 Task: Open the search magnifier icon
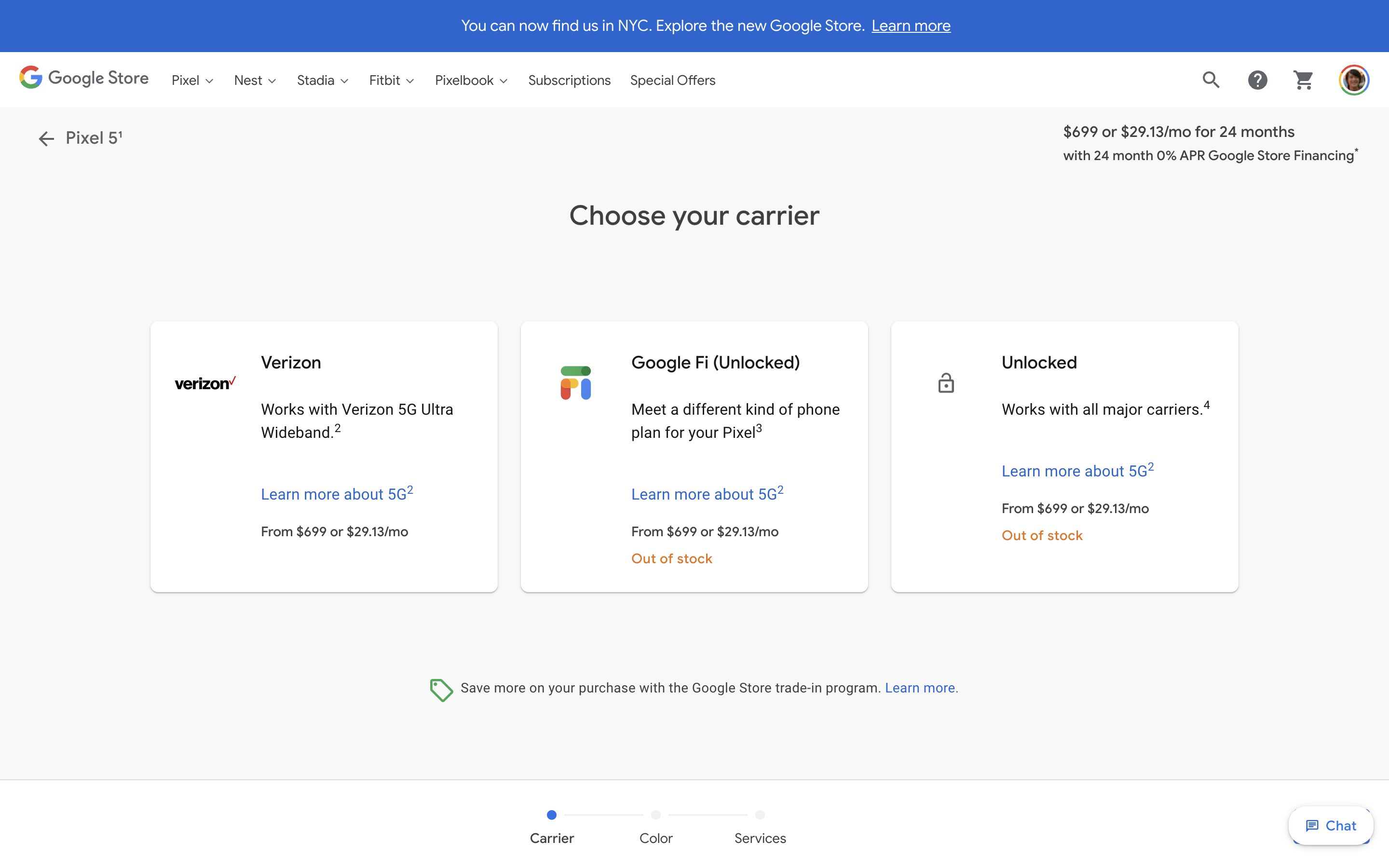point(1211,80)
